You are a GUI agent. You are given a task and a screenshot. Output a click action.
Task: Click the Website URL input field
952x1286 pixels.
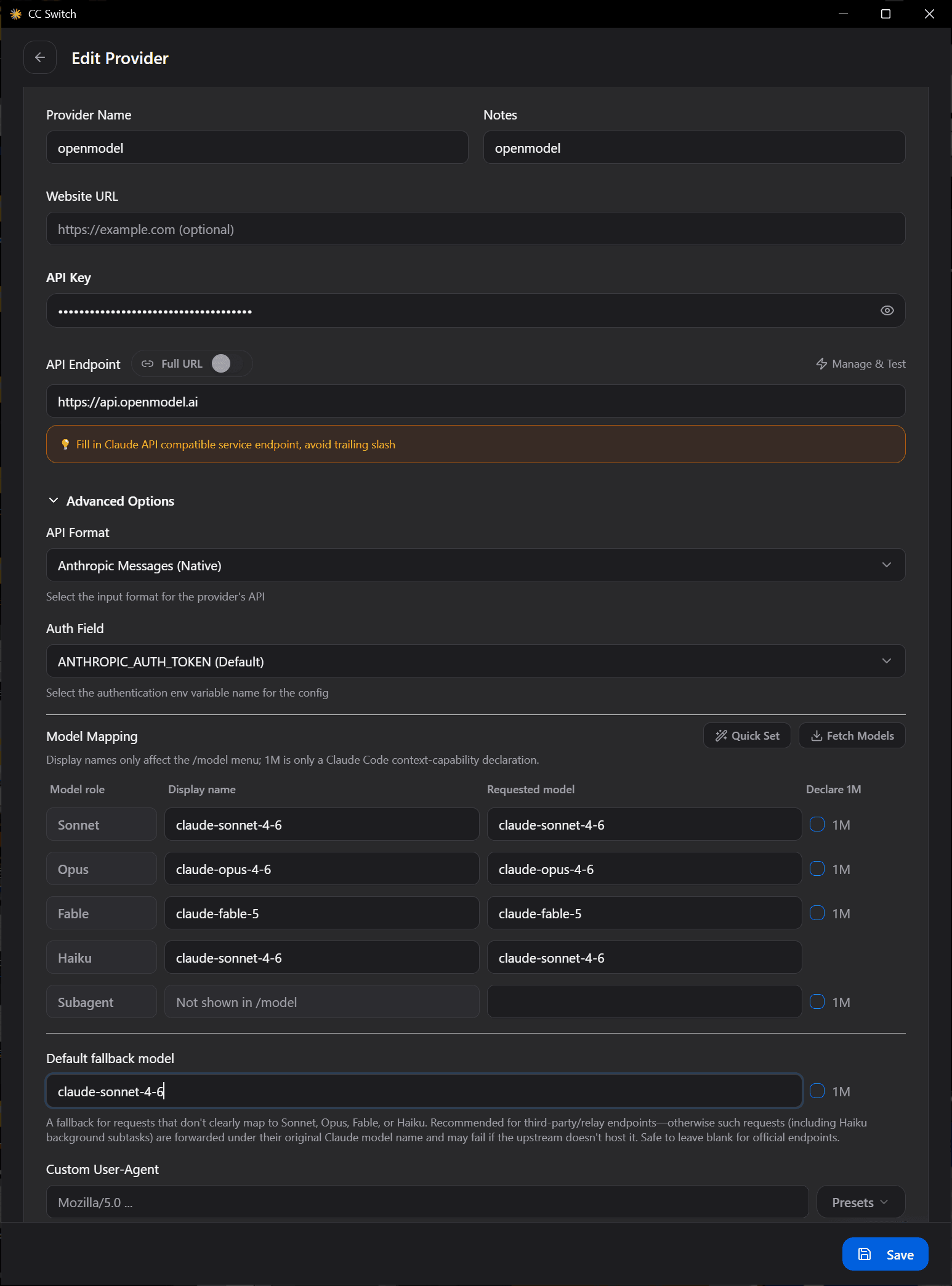(x=475, y=228)
